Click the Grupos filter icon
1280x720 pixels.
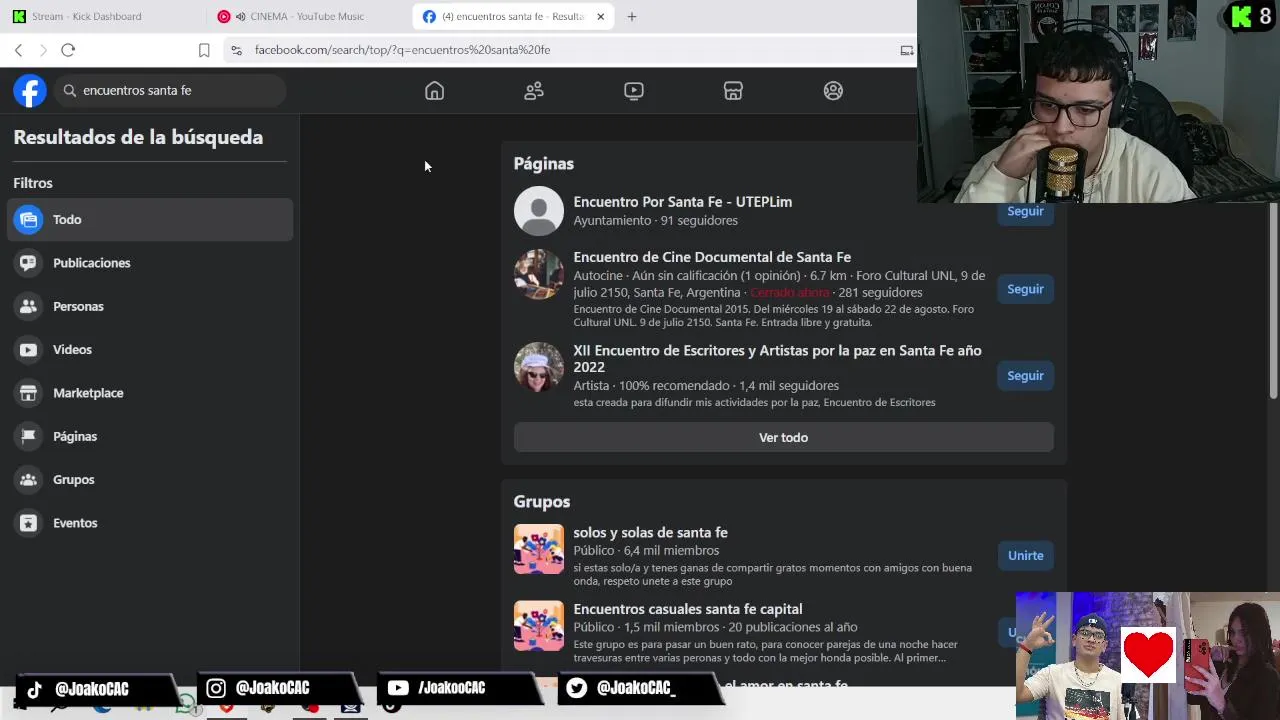pos(28,480)
